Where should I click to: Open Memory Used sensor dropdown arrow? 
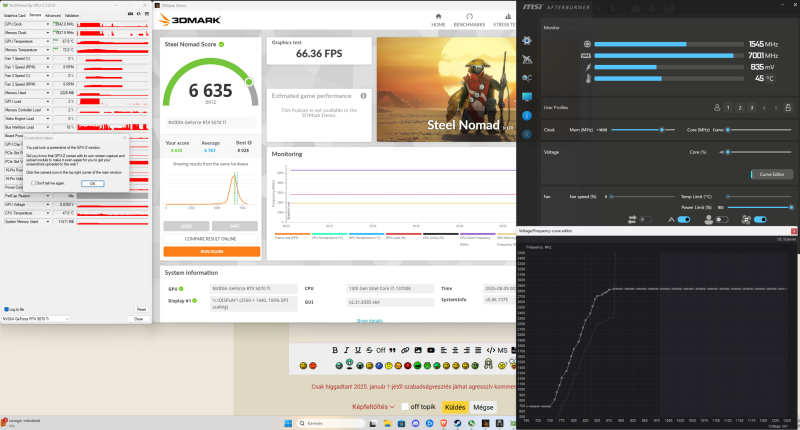point(48,93)
